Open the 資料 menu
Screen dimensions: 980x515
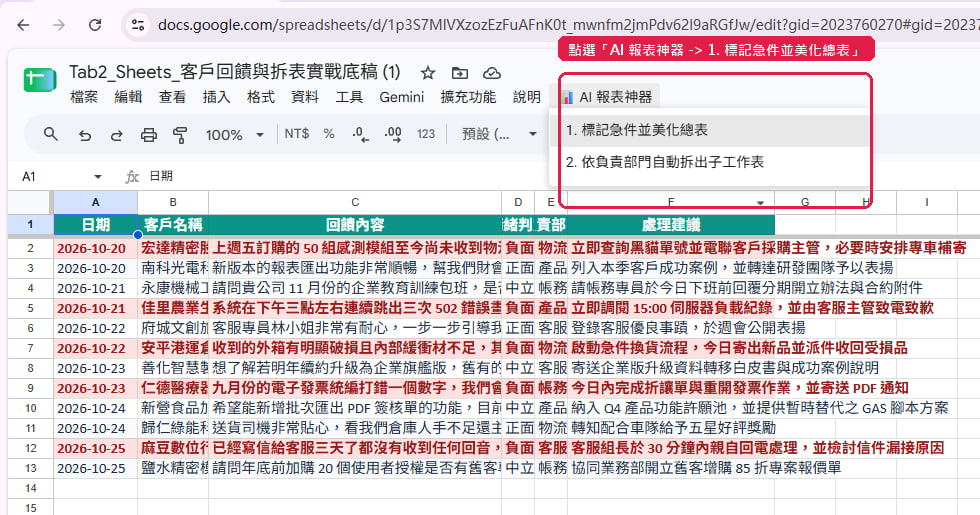pos(305,97)
